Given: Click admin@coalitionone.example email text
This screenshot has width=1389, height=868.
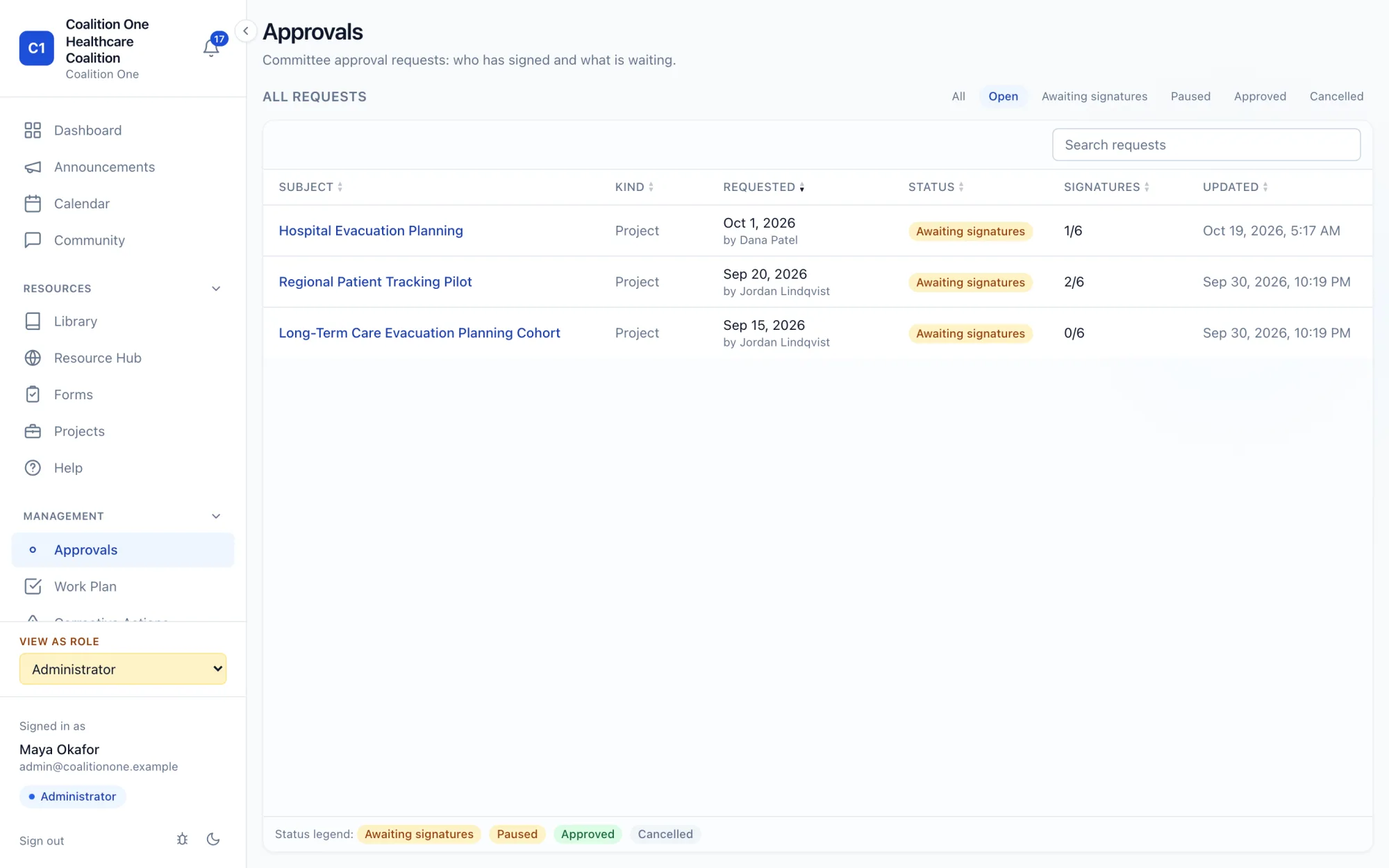Looking at the screenshot, I should tap(99, 767).
